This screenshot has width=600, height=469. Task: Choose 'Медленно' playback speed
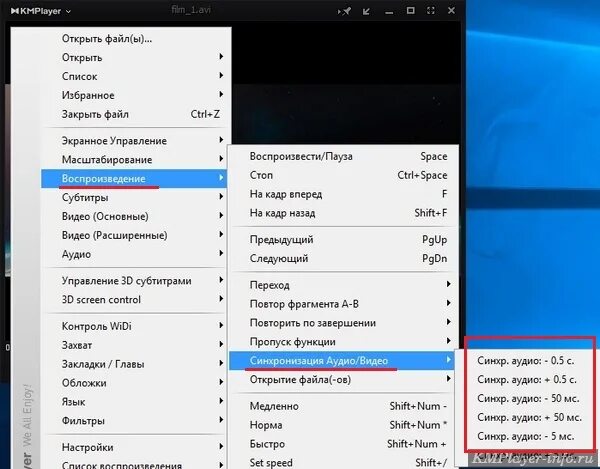click(342, 406)
